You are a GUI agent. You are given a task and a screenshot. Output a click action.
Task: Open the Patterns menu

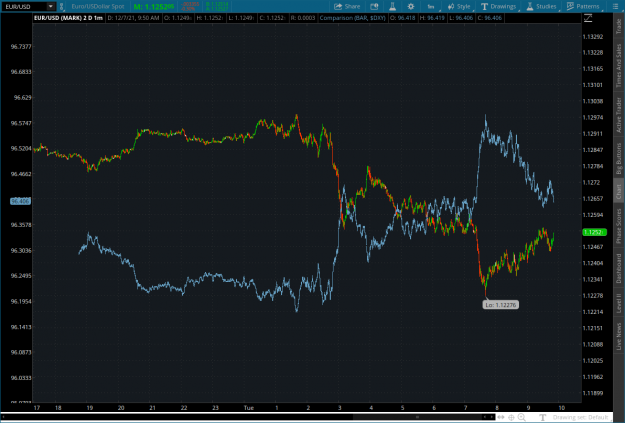coord(583,6)
